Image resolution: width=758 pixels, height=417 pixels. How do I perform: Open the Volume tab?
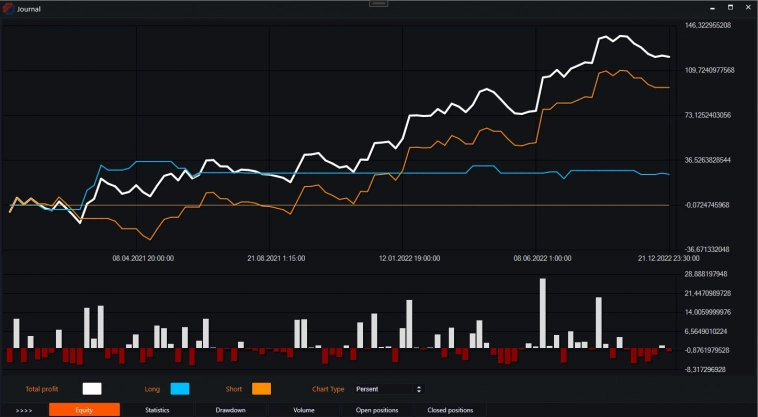point(304,410)
